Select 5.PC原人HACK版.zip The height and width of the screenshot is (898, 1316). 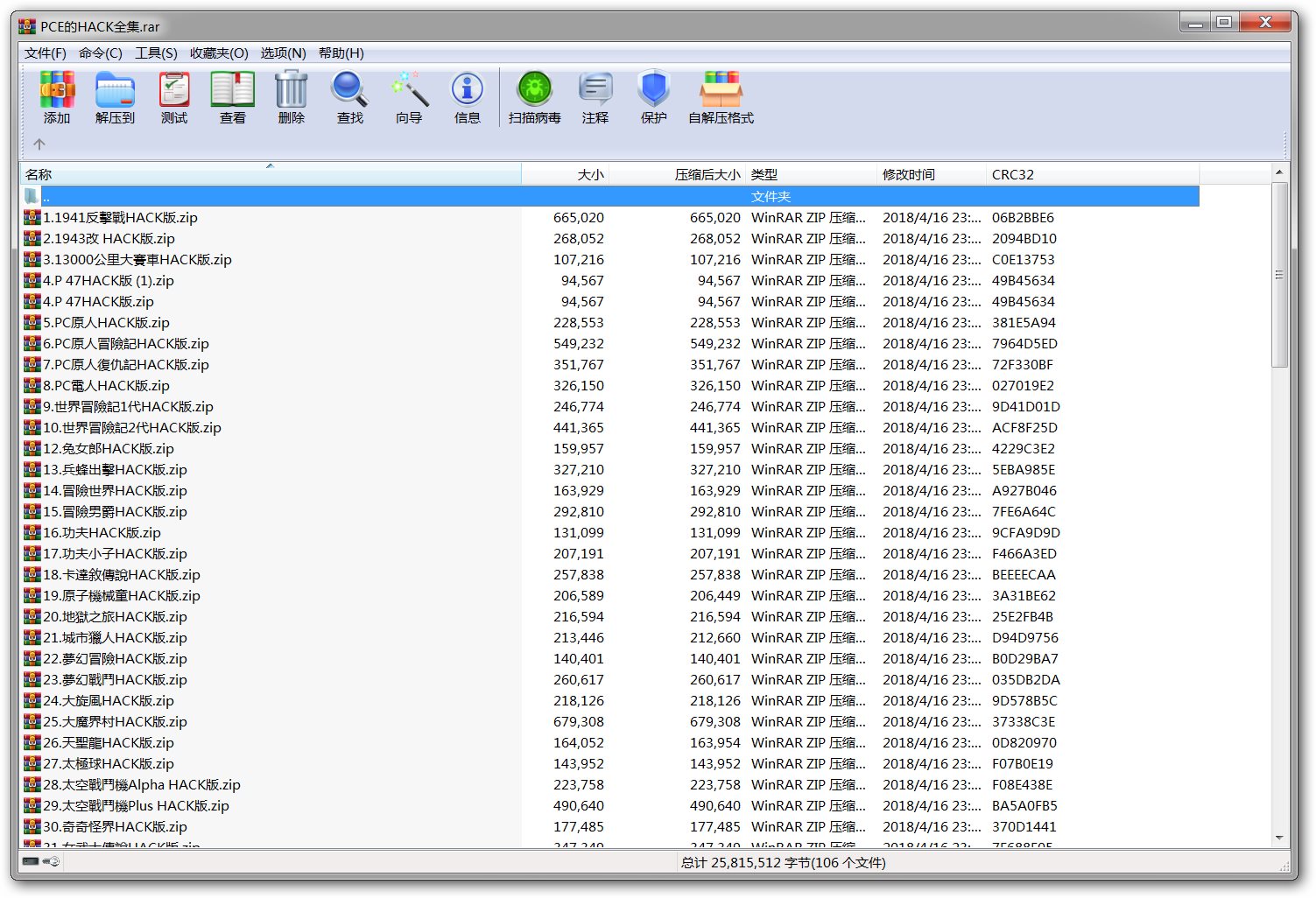coord(106,322)
